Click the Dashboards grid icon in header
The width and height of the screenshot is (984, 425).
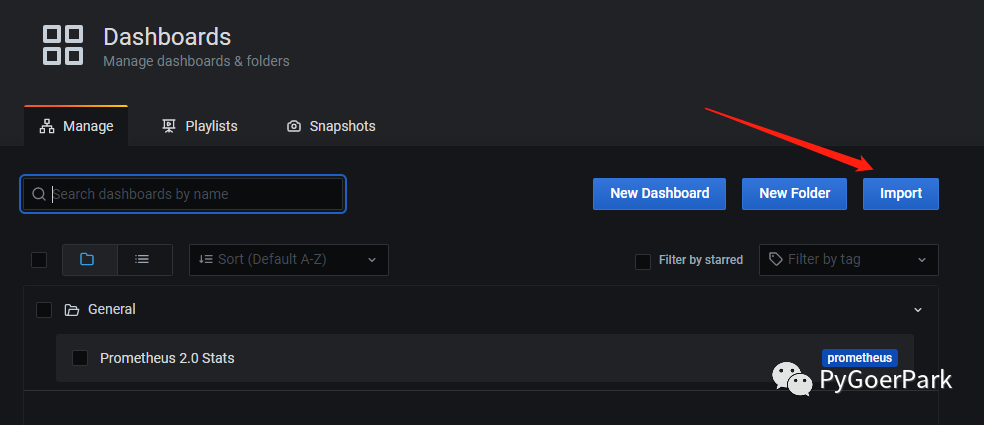(62, 46)
